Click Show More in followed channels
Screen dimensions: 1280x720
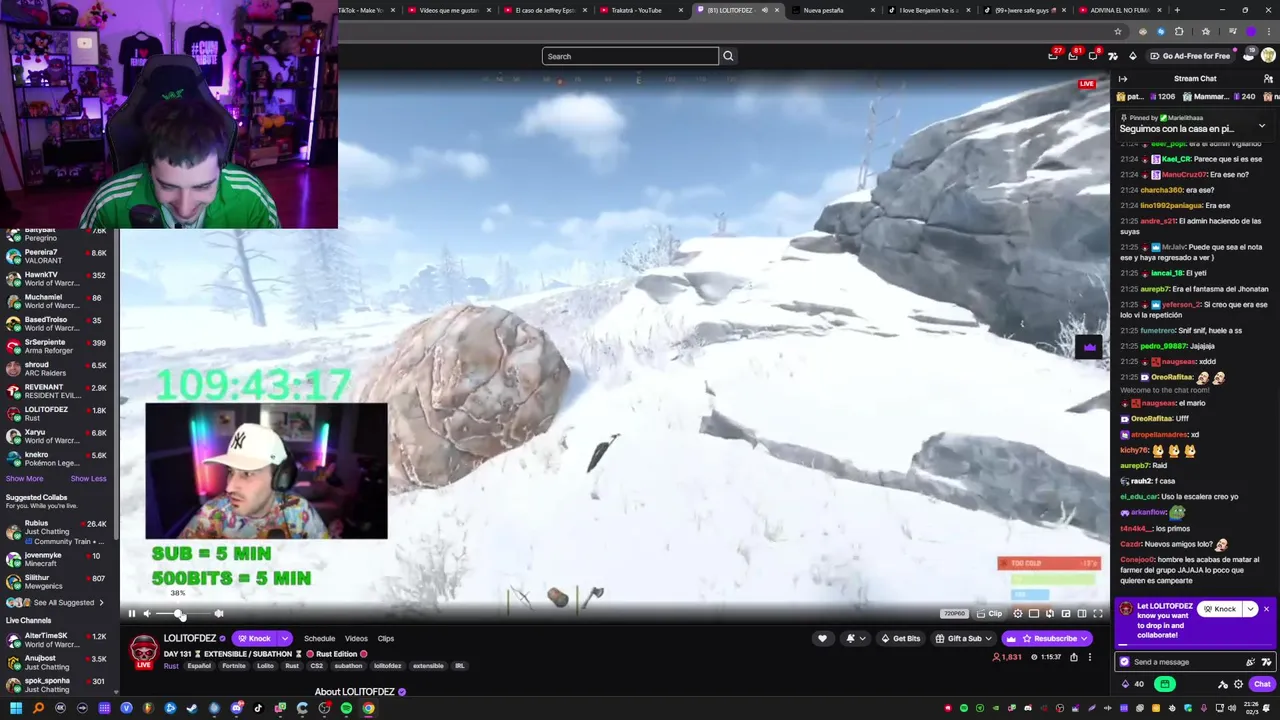tap(24, 478)
